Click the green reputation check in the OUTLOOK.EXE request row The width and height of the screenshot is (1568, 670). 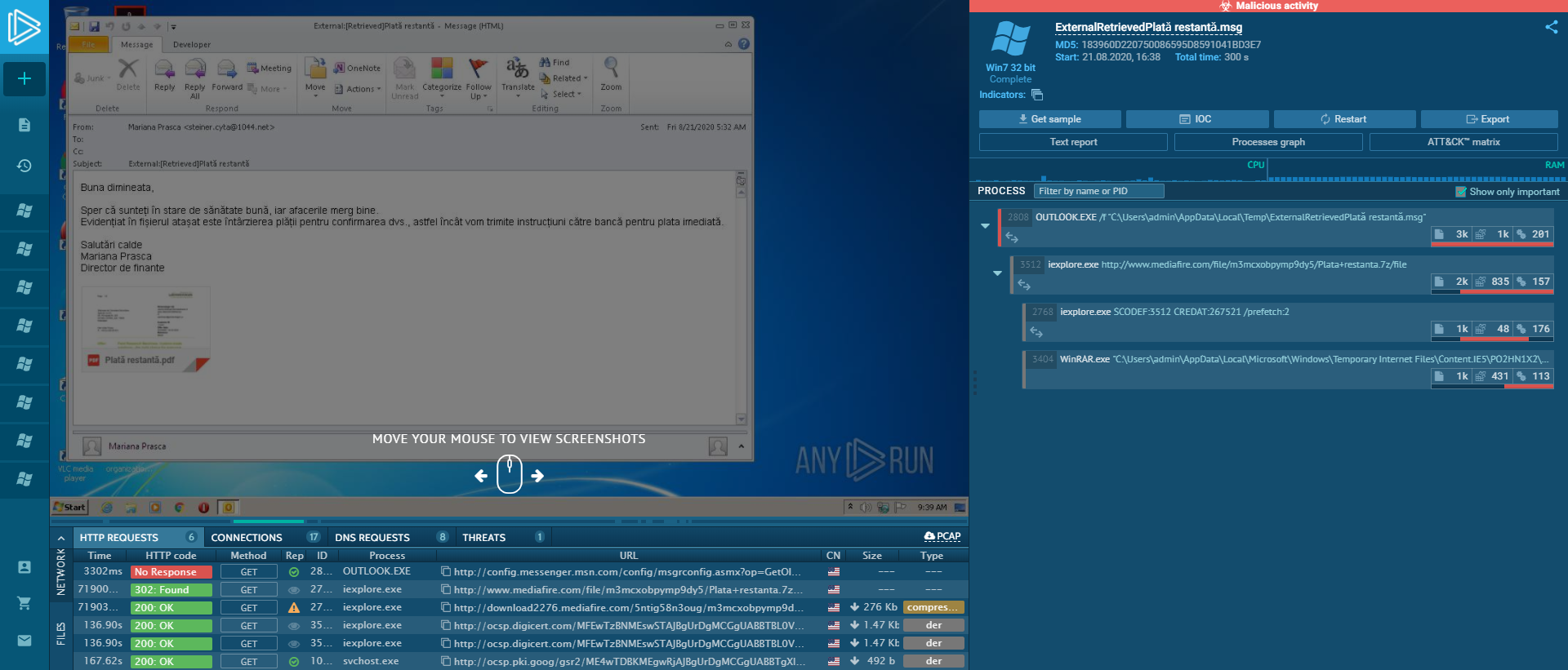(x=294, y=572)
